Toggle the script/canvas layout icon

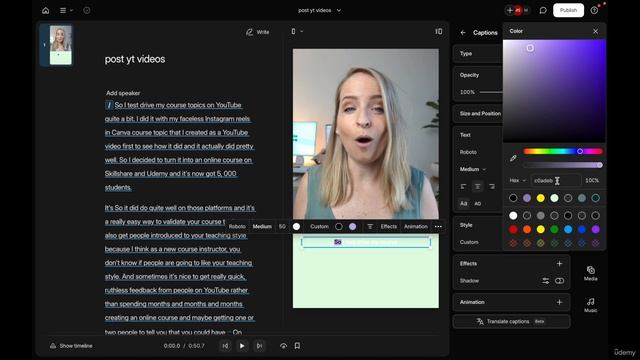438,31
